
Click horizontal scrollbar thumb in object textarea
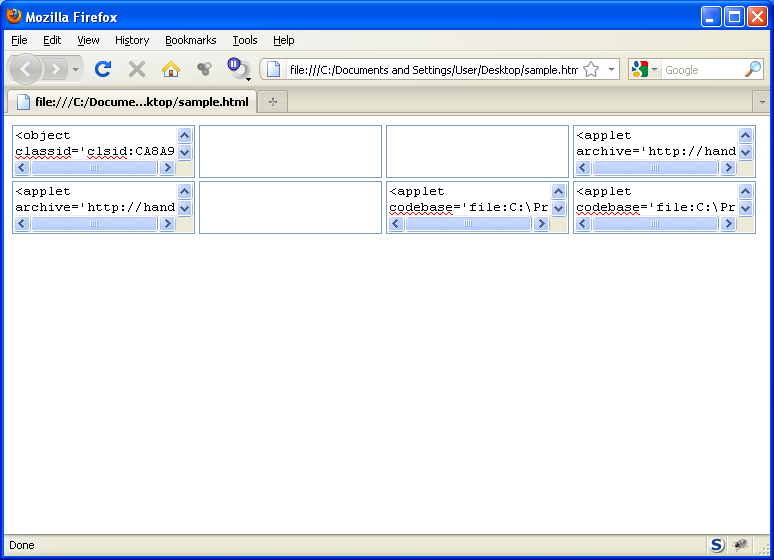[94, 168]
